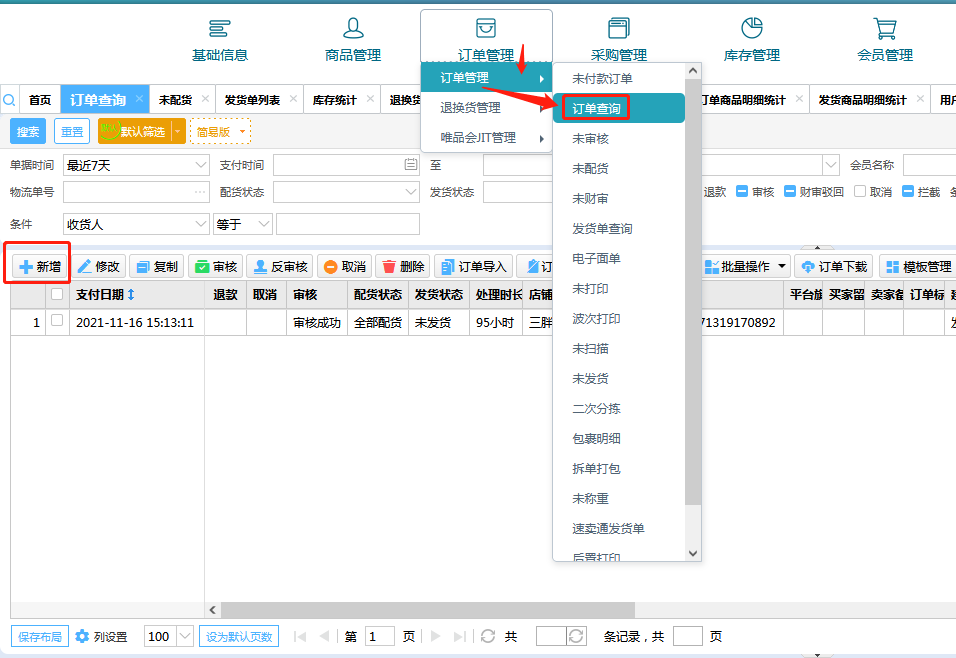
Task: Click the 保存布局 button
Action: pos(40,636)
